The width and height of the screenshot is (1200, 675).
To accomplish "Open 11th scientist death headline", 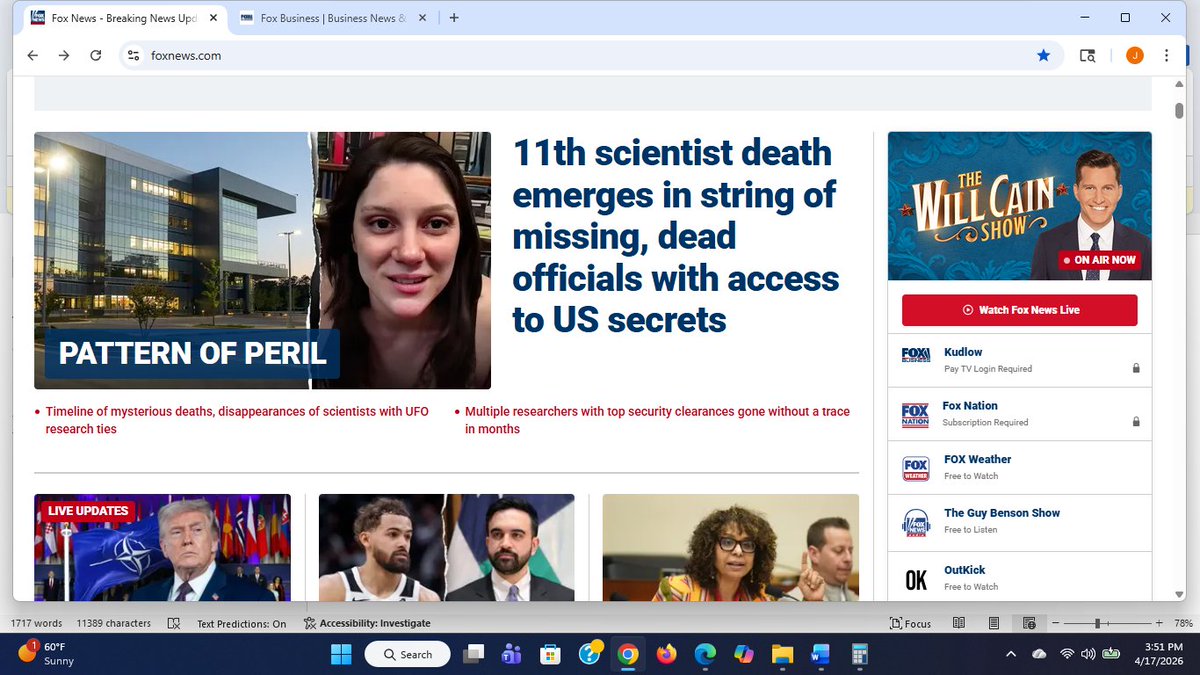I will 676,236.
